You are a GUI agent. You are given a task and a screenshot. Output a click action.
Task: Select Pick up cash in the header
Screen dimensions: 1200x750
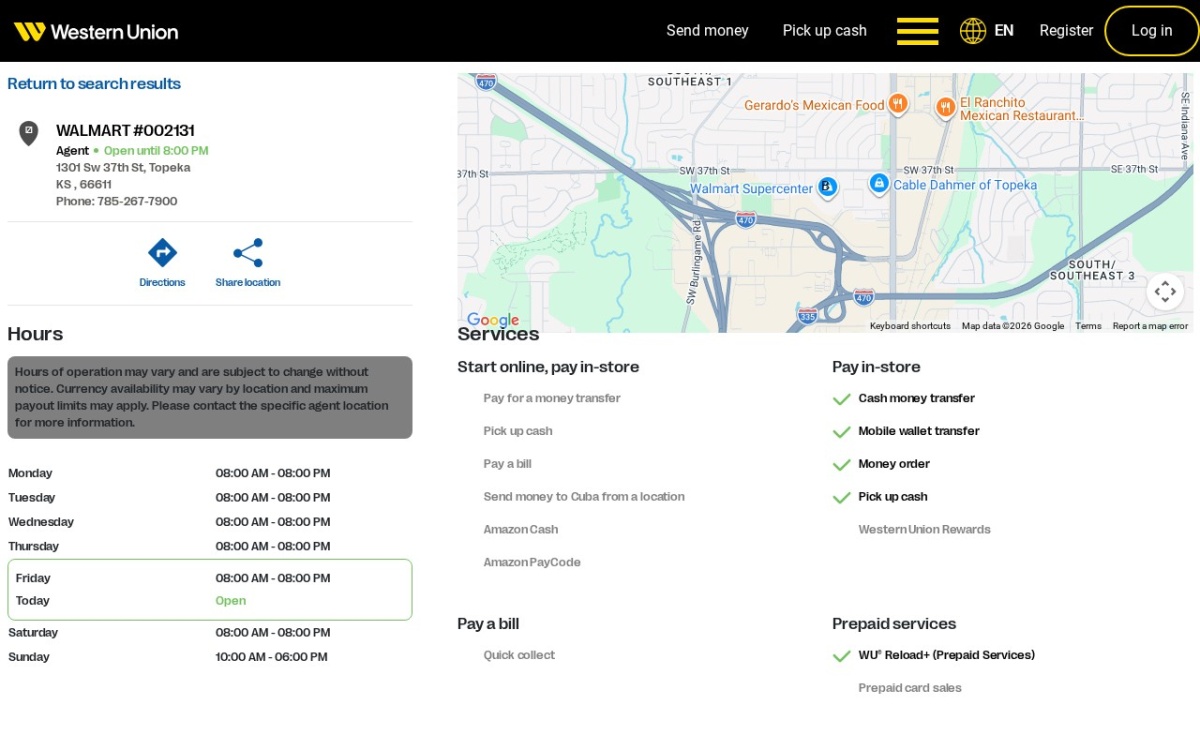tap(824, 31)
